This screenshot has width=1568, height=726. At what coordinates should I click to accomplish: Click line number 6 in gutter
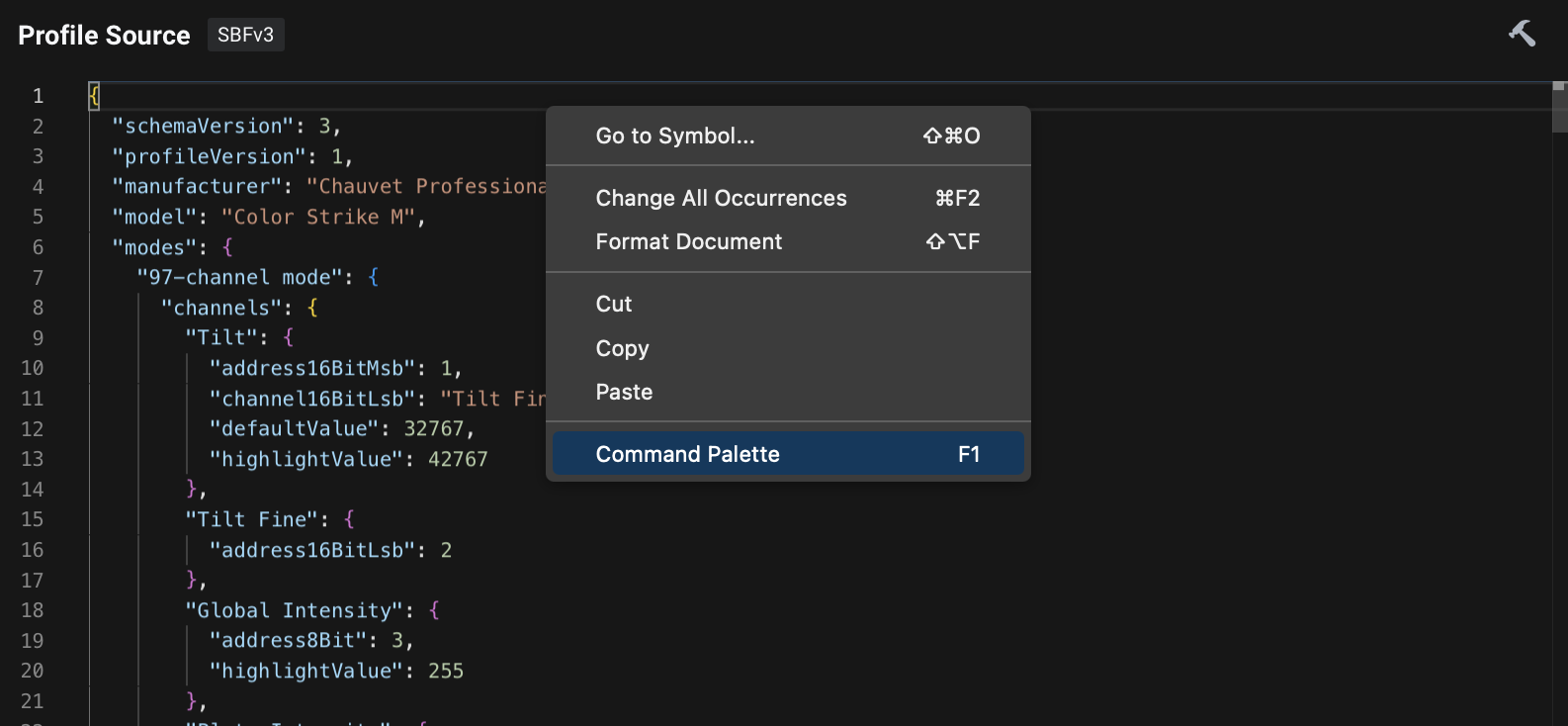pyautogui.click(x=39, y=247)
